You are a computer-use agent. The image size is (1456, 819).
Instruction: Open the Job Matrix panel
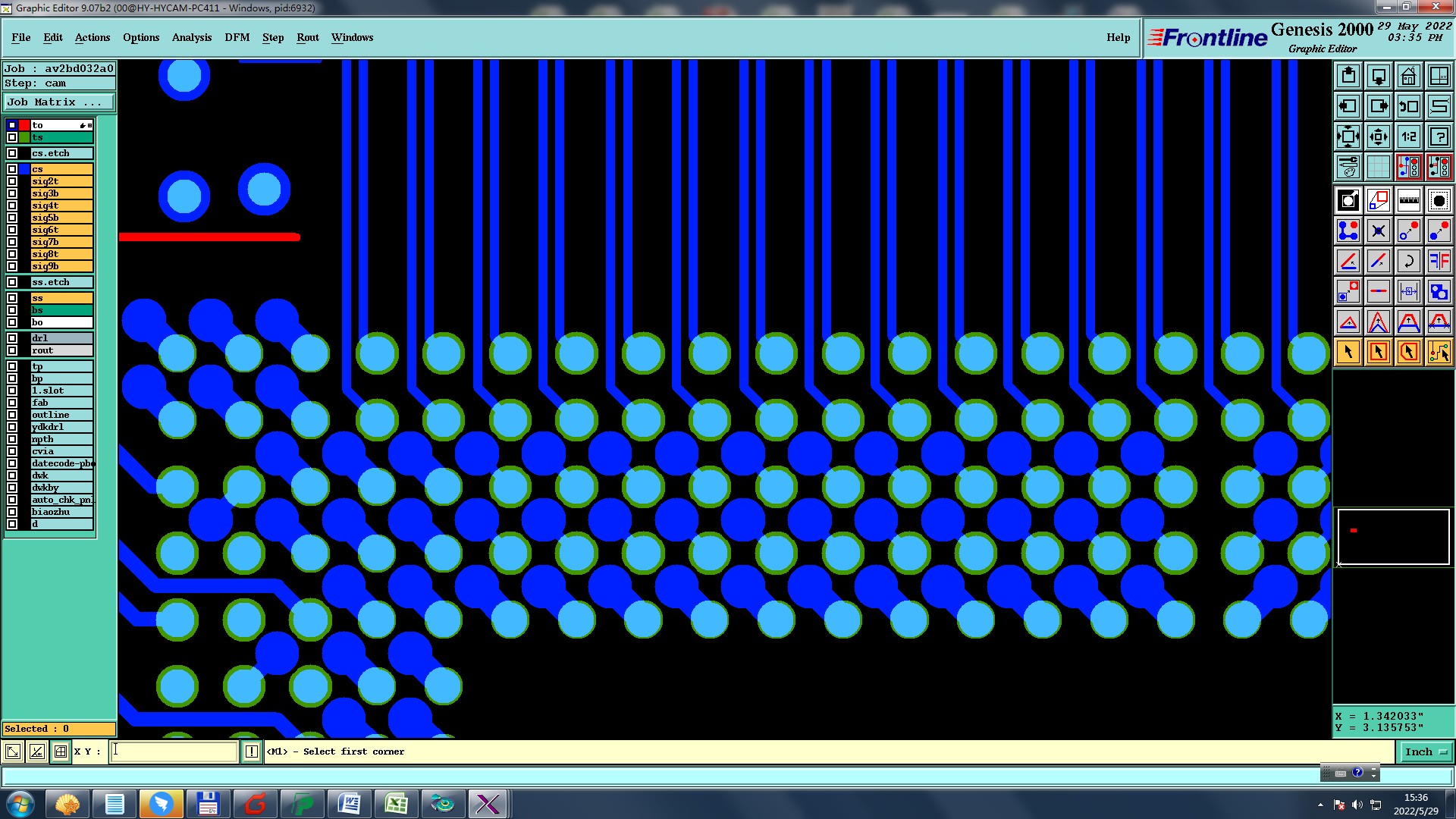59,102
